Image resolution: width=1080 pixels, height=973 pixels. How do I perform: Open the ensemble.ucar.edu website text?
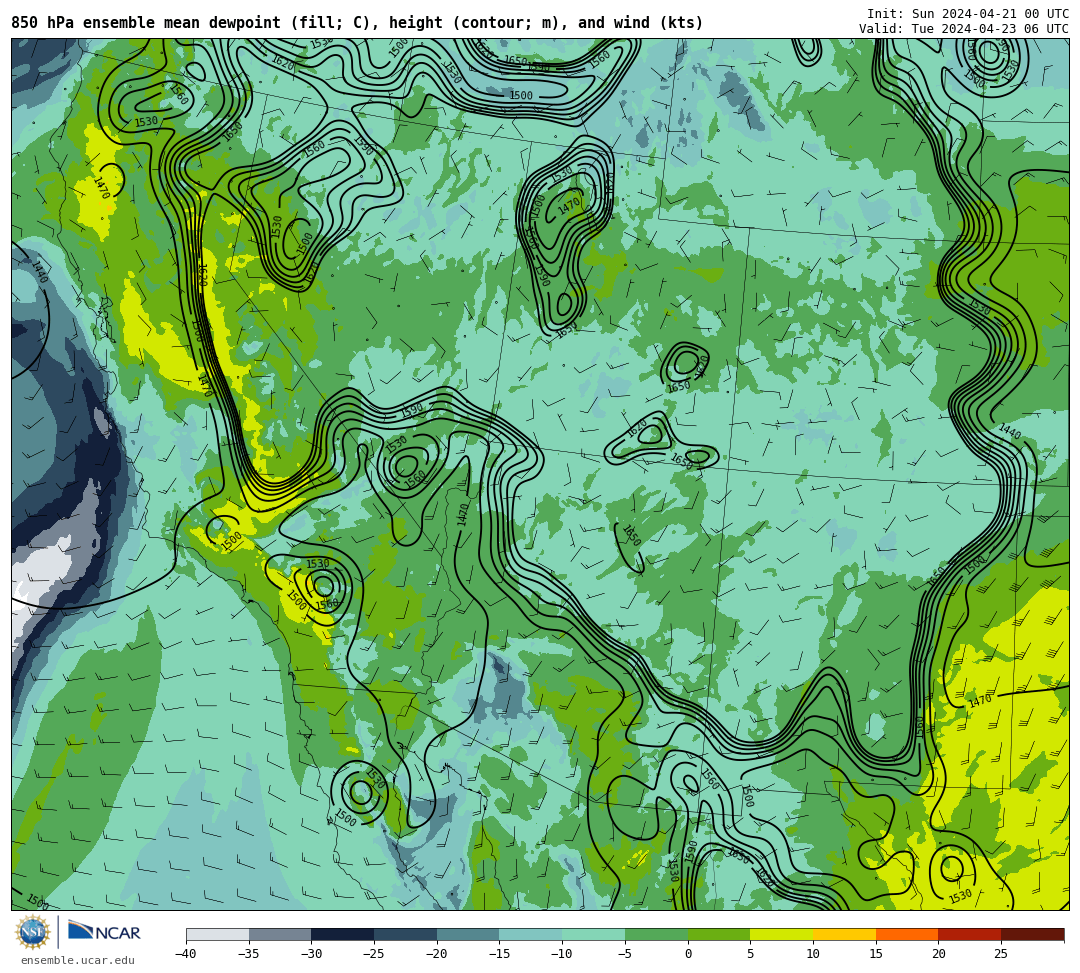[78, 960]
